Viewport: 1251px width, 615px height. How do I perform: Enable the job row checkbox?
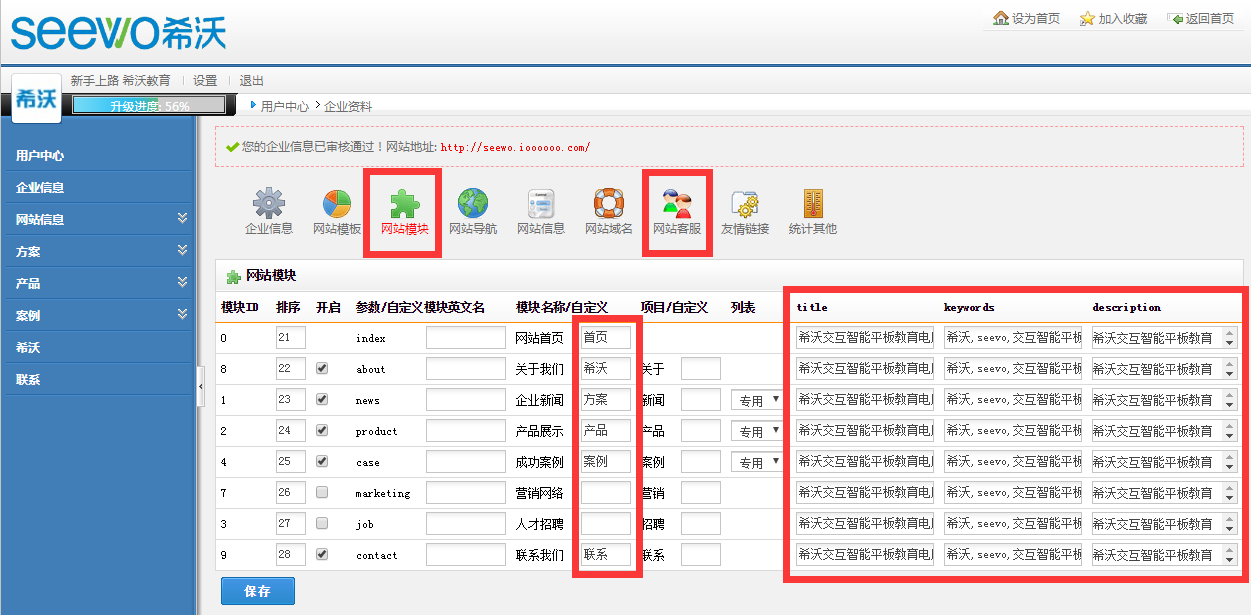coord(322,524)
